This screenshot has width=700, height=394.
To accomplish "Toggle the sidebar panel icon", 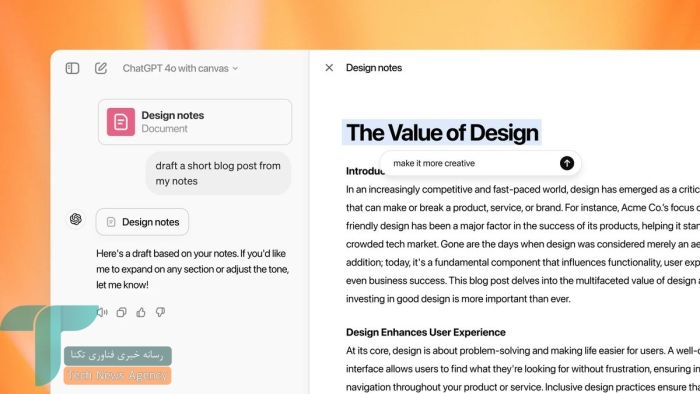I will 72,68.
